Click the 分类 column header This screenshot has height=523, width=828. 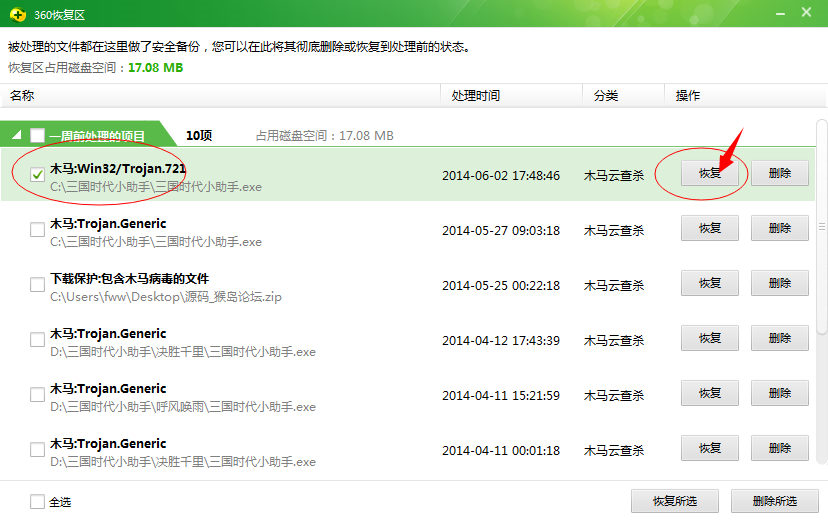[x=605, y=96]
